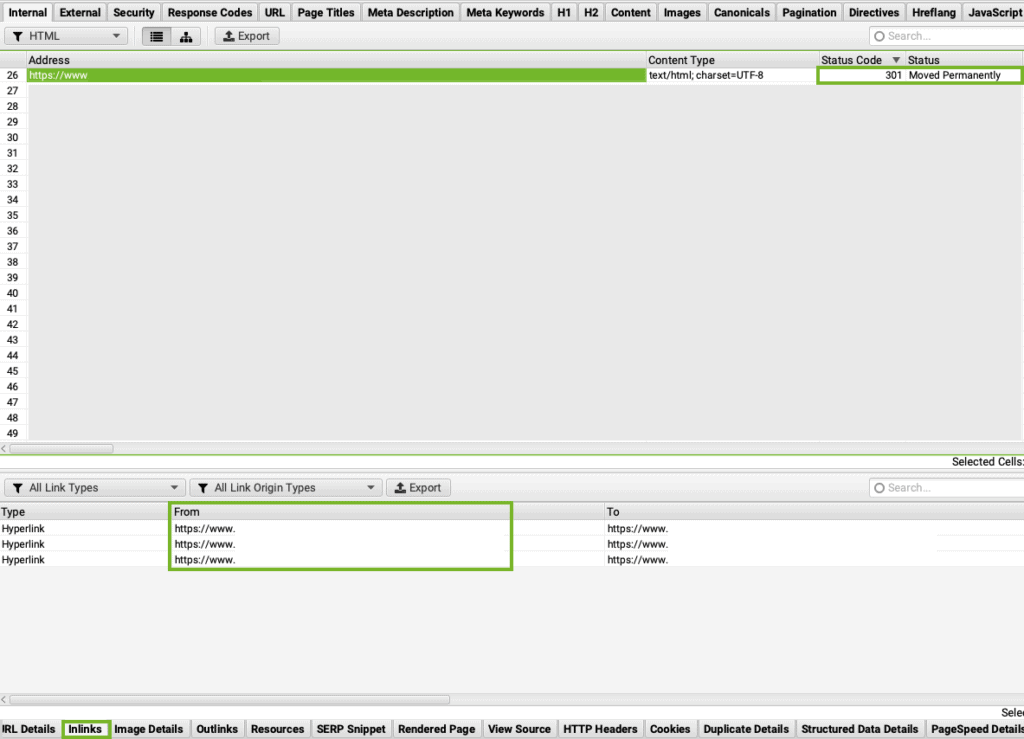This screenshot has width=1024, height=739.
Task: Select the SERP Snippet bottom tab
Action: click(x=351, y=729)
